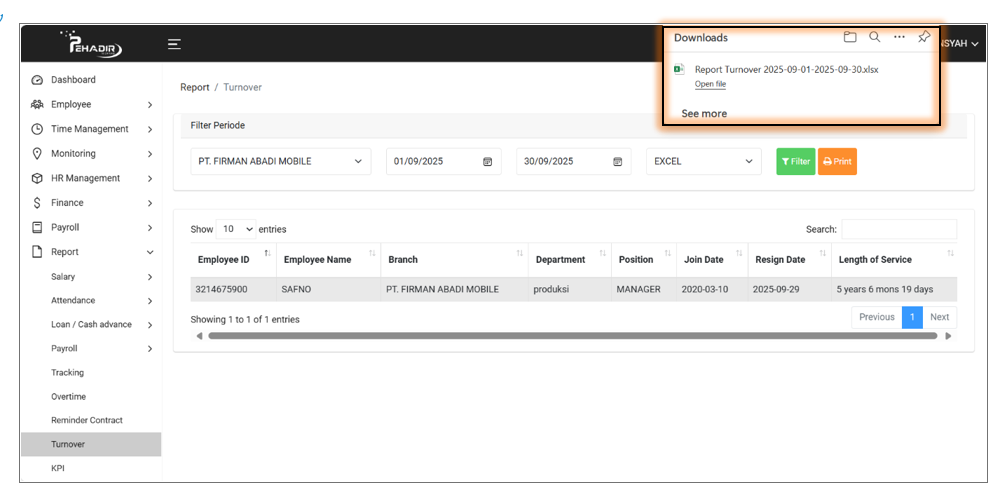Open the EXCEL format dropdown

coord(703,162)
